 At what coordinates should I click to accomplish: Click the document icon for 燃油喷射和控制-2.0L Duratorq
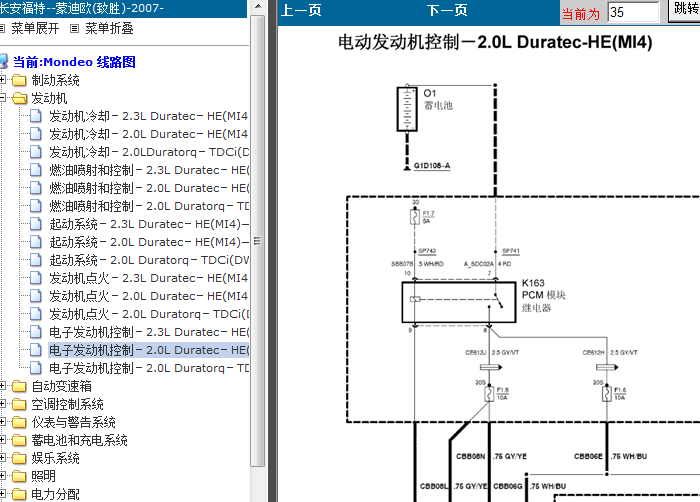(36, 206)
